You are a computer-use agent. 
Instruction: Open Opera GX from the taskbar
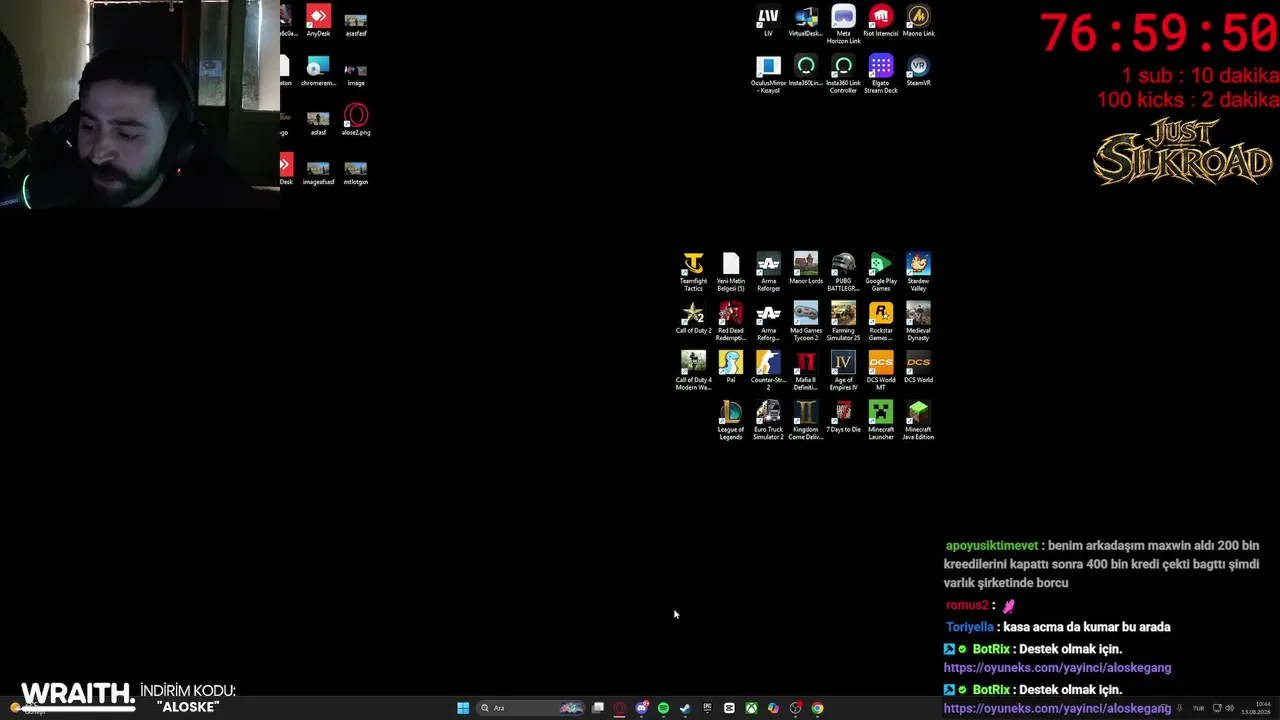pos(620,708)
